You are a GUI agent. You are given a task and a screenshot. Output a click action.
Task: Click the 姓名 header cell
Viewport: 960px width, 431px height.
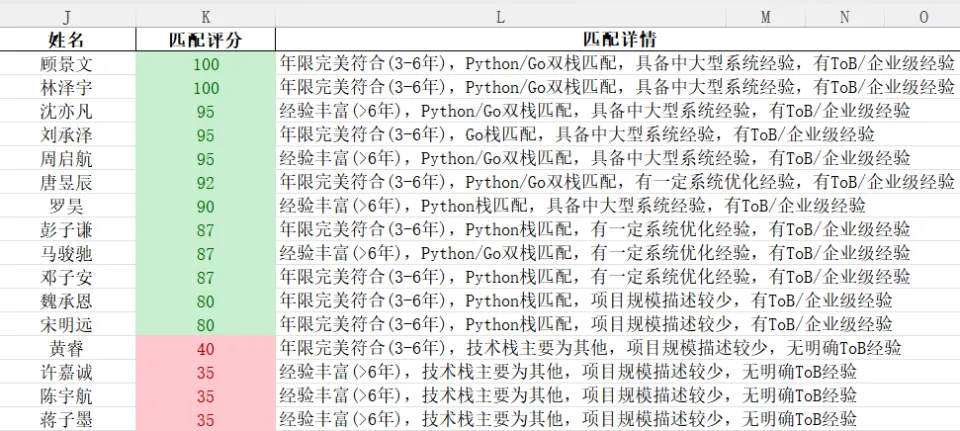[68, 40]
